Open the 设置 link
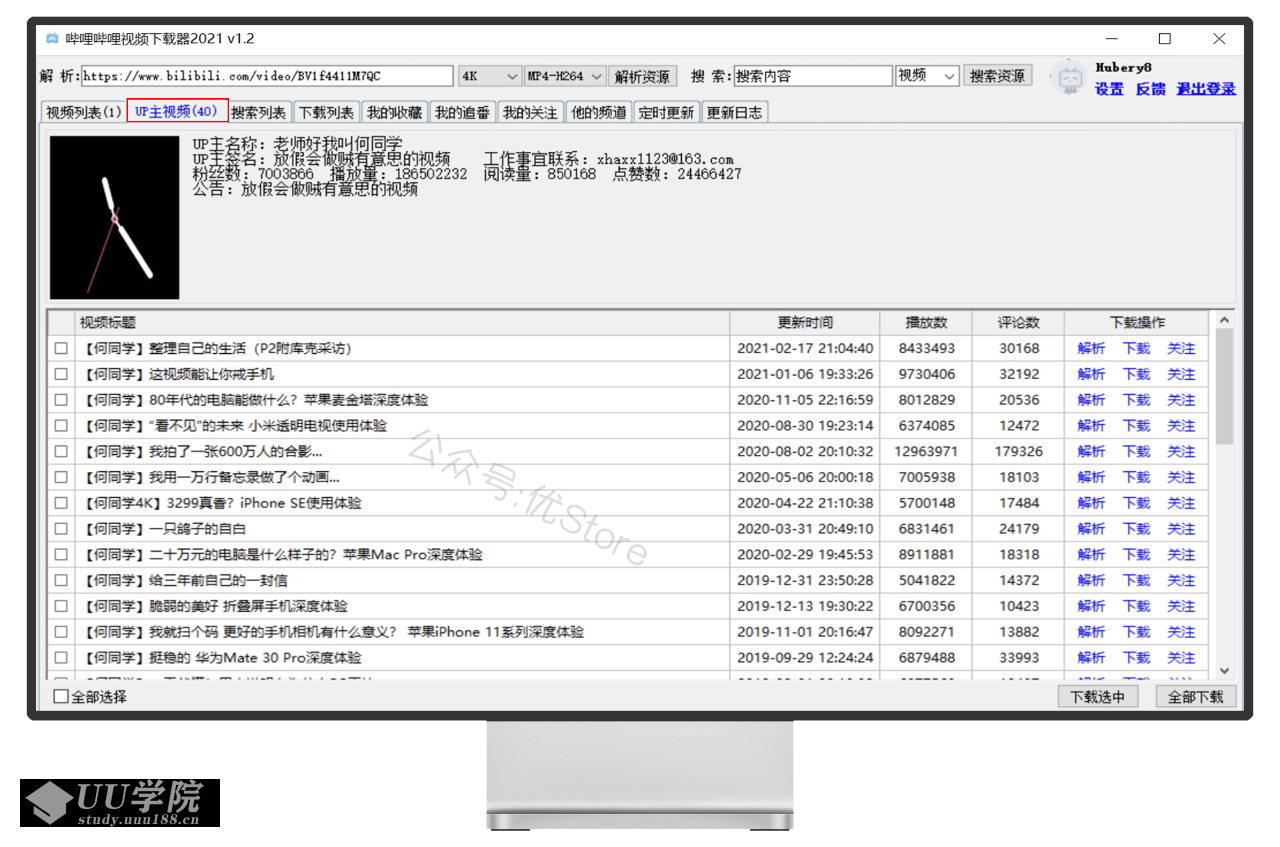 click(x=1109, y=89)
